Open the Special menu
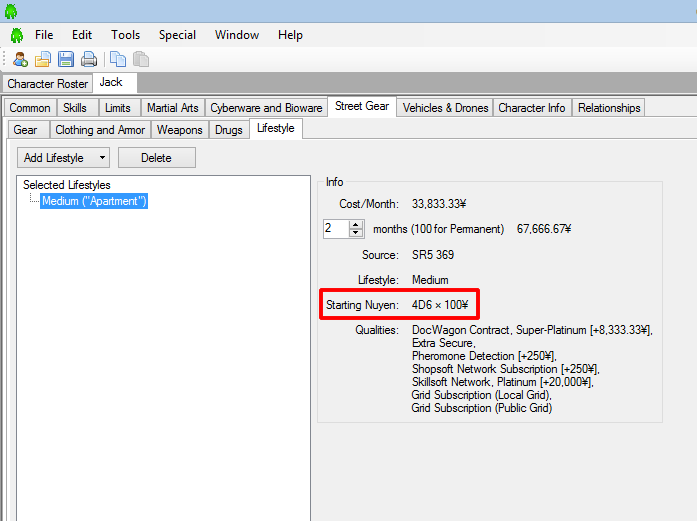The width and height of the screenshot is (697, 521). click(x=177, y=35)
